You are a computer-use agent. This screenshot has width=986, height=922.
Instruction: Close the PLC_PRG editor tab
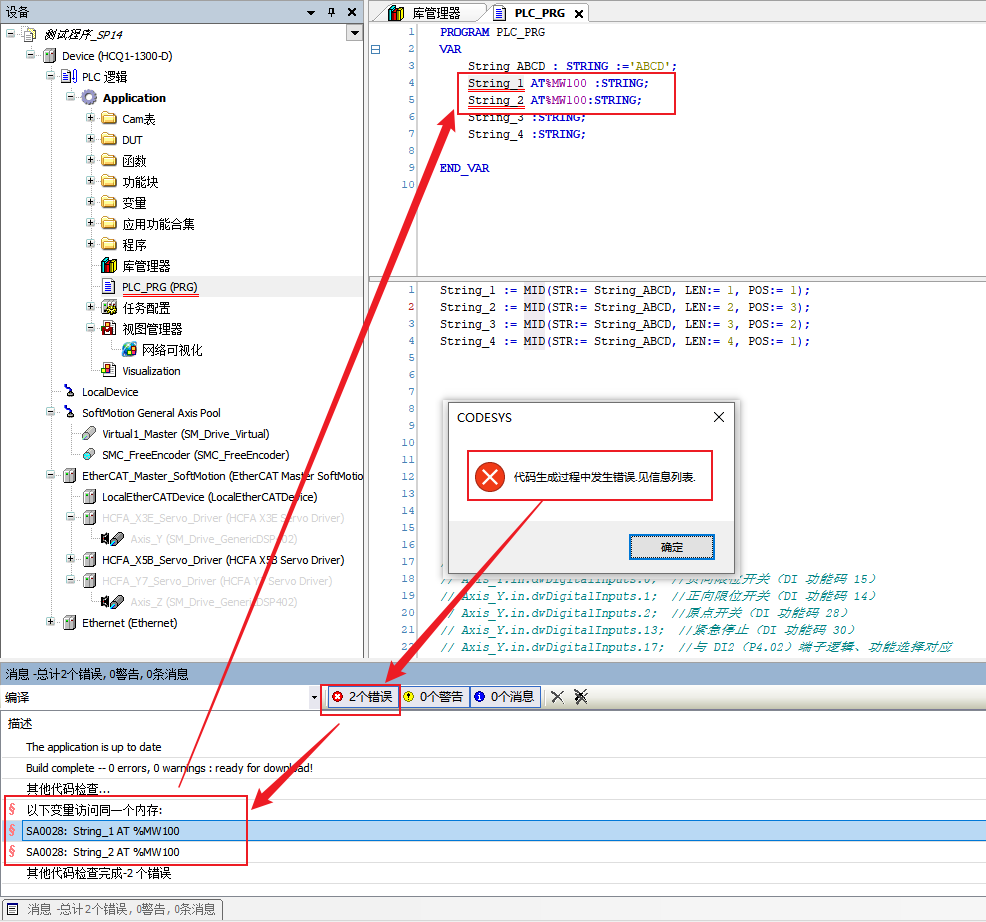click(x=579, y=14)
